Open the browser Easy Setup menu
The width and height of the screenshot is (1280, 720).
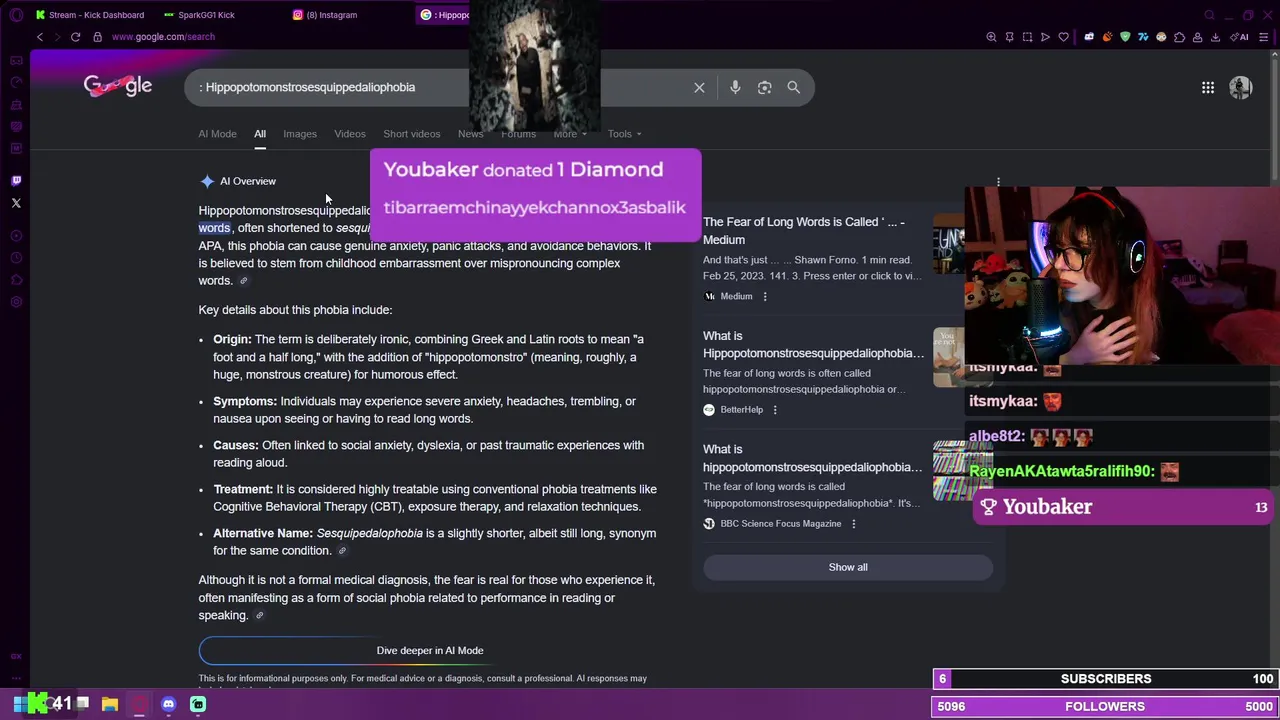(x=1265, y=37)
